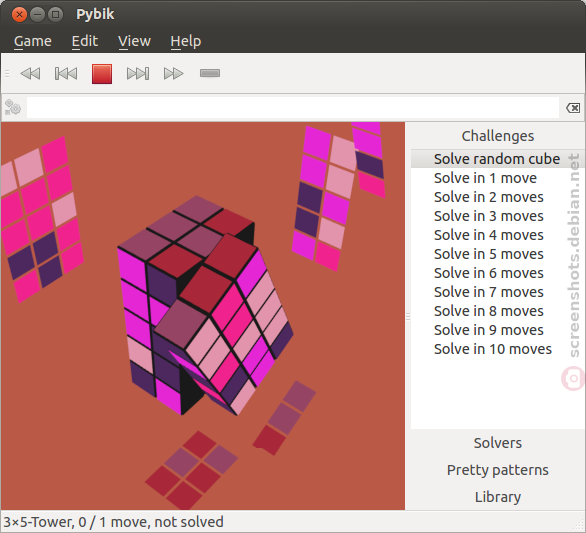Stop playback with the red stop button
Viewport: 586px width, 533px height.
click(x=102, y=74)
